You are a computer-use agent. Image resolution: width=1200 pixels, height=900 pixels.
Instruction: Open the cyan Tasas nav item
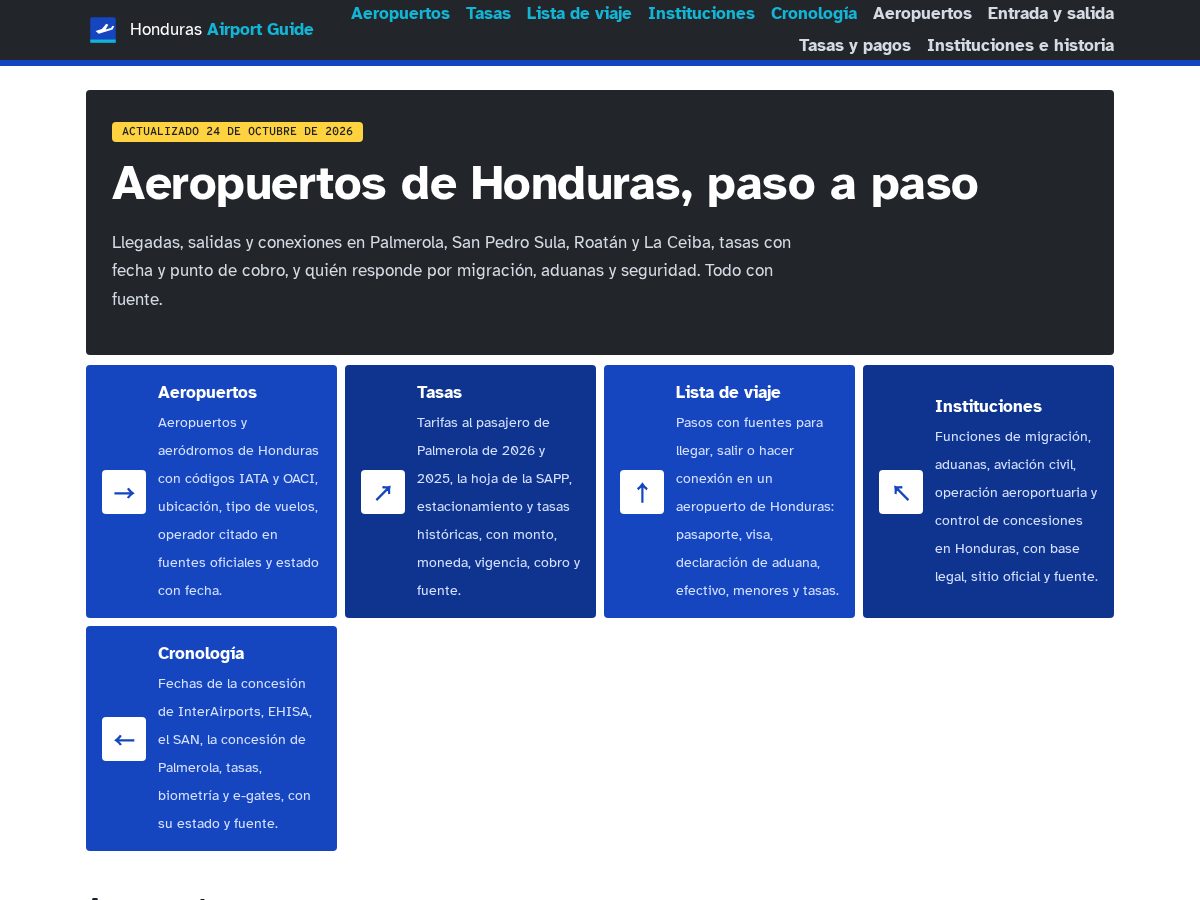tap(488, 13)
